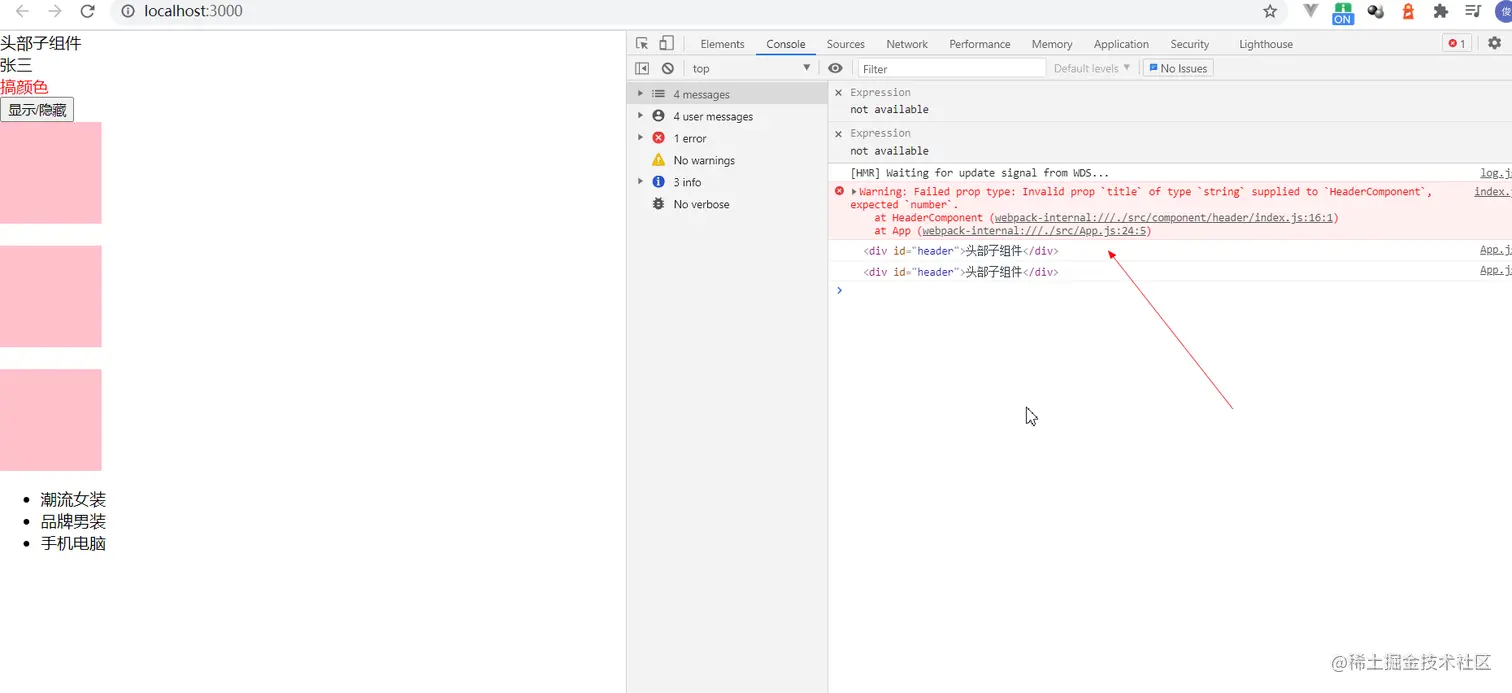Click the HMR waiting message line
This screenshot has height=693, width=1512.
coord(979,173)
